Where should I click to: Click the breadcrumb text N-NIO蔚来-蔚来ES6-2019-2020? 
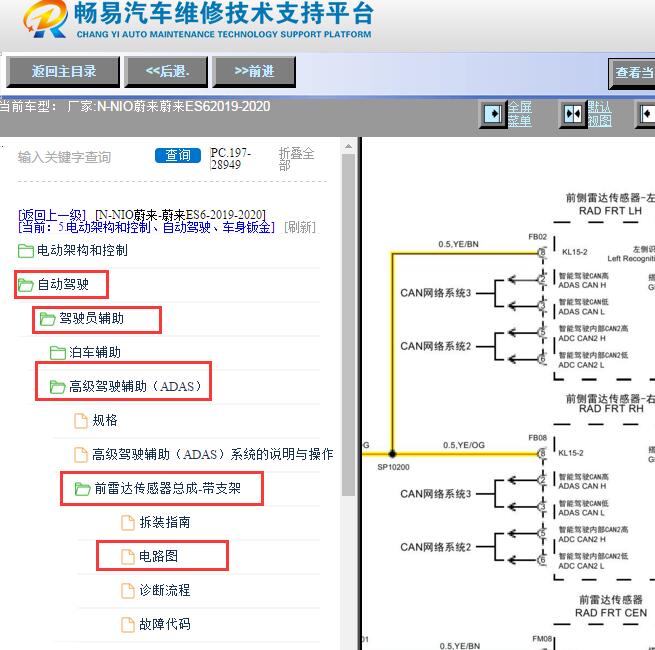pyautogui.click(x=180, y=215)
